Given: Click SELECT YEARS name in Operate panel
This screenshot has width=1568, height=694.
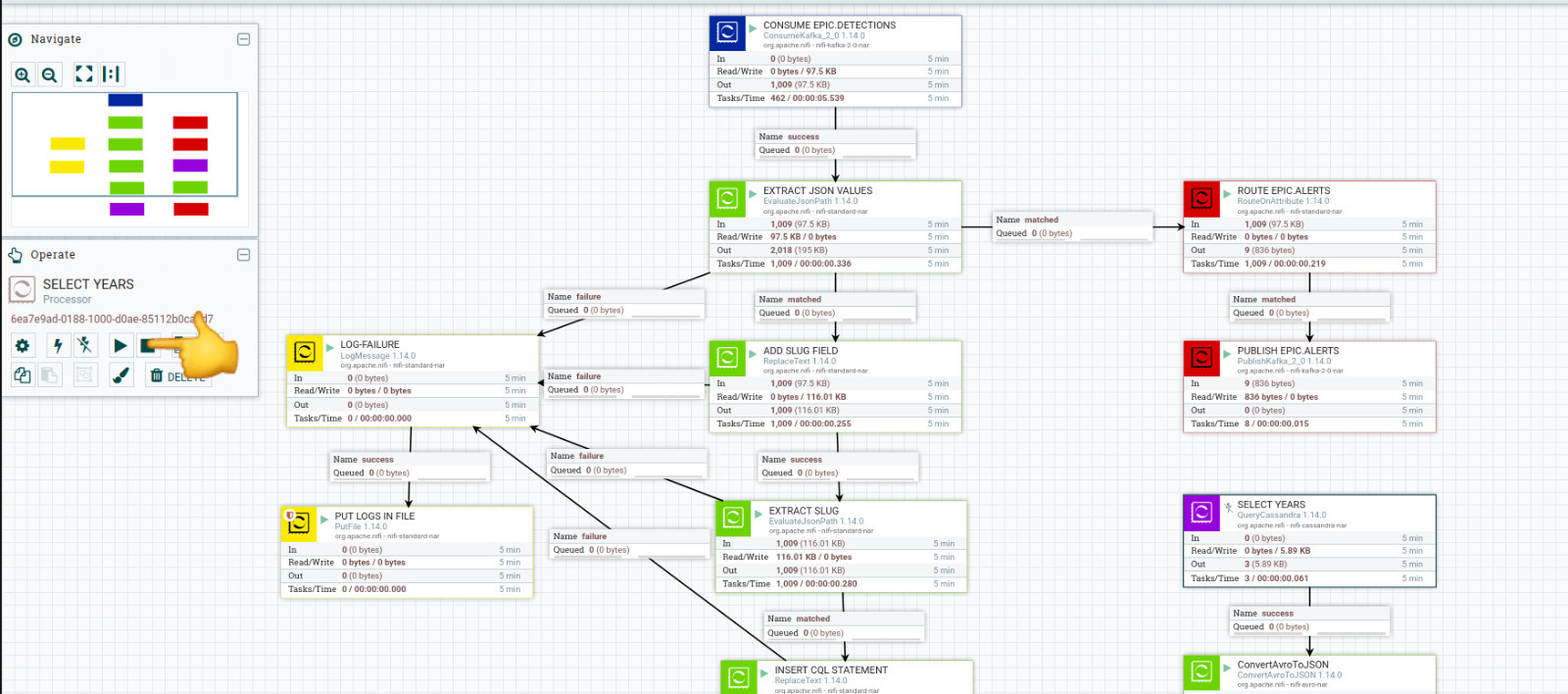Looking at the screenshot, I should 88,284.
